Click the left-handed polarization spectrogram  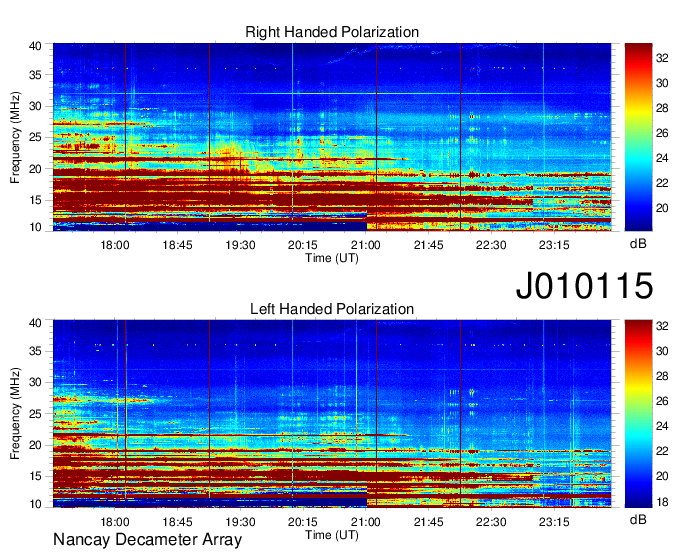[332, 414]
